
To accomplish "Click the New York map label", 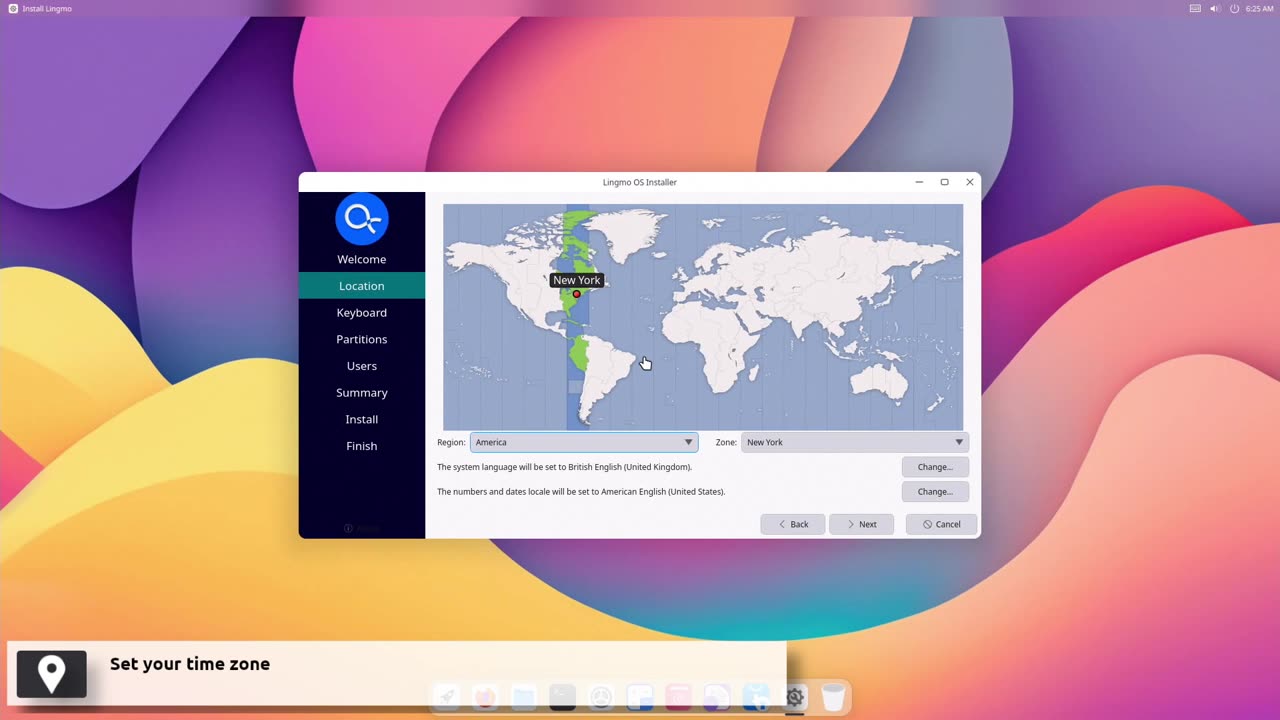I will (577, 280).
